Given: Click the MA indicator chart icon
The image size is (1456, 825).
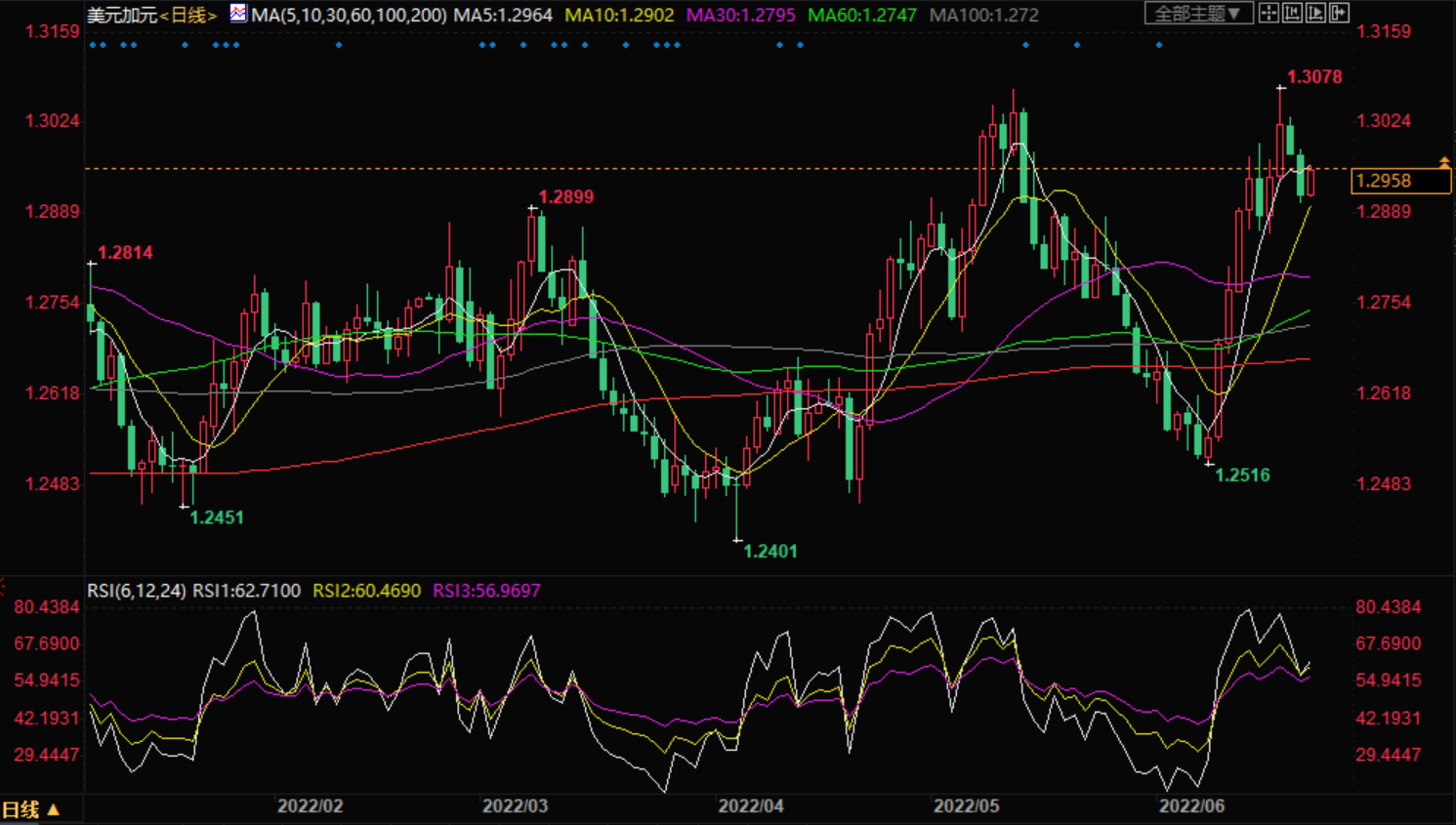Looking at the screenshot, I should (238, 14).
